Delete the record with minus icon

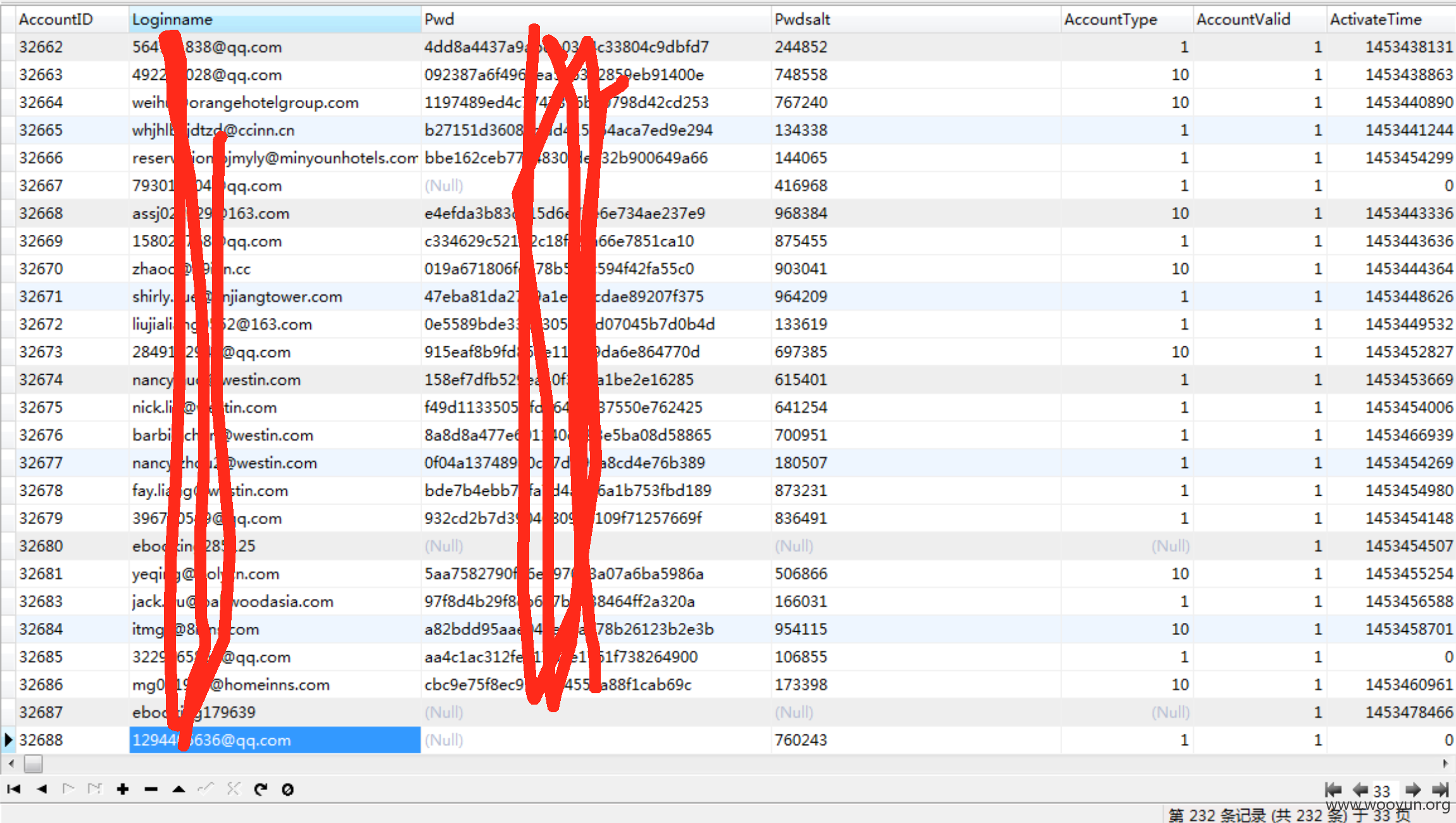click(x=151, y=789)
